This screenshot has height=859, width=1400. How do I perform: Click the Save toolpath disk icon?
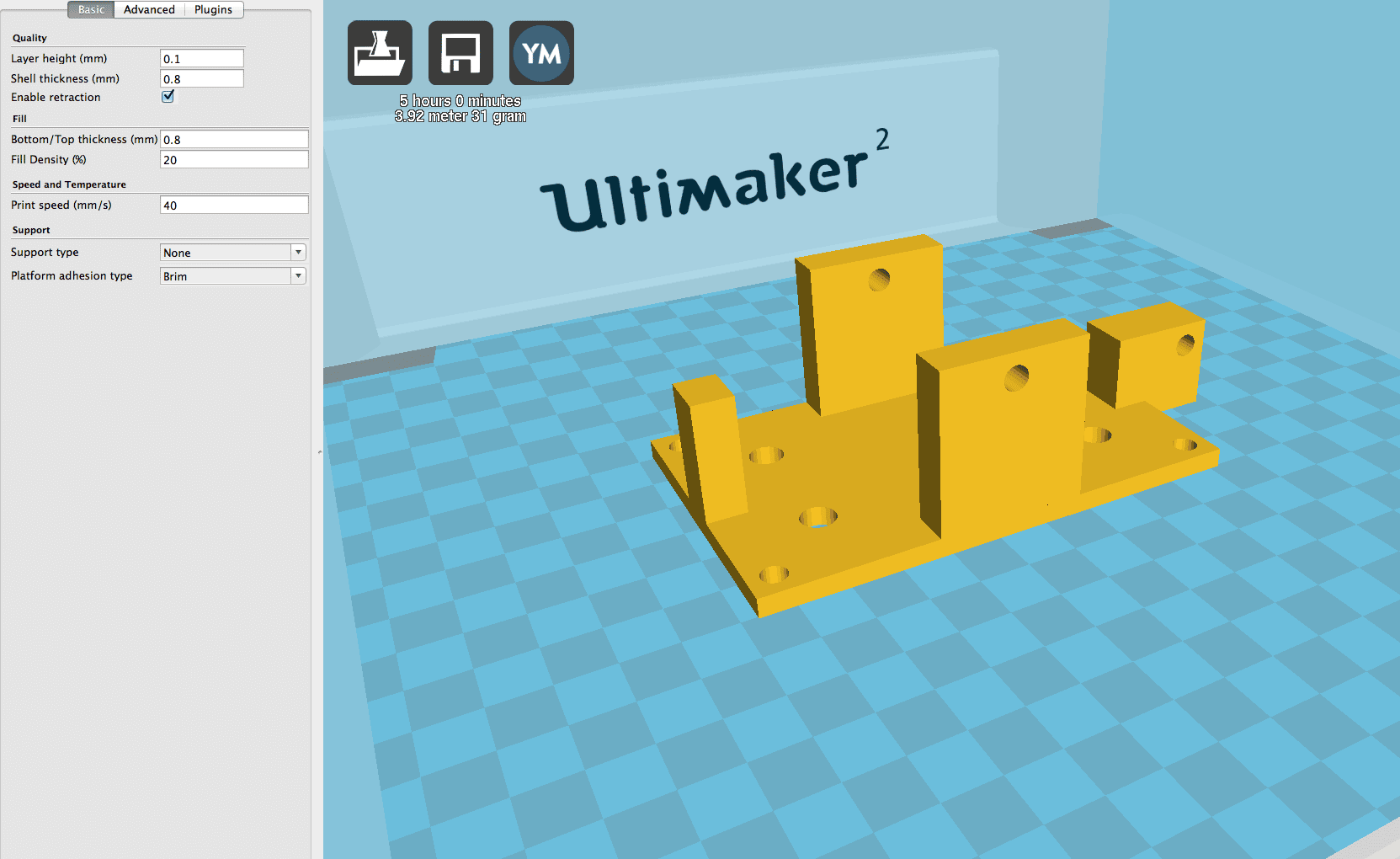(460, 53)
